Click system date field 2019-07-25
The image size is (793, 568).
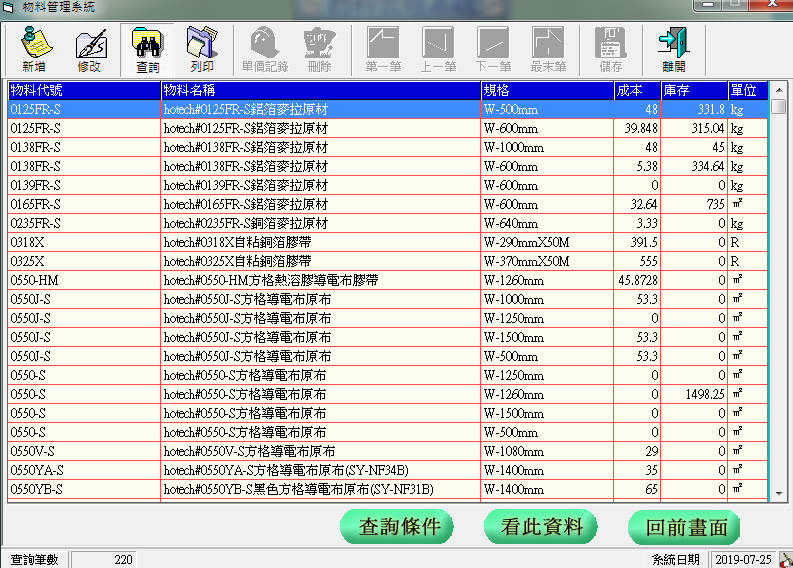coord(743,559)
